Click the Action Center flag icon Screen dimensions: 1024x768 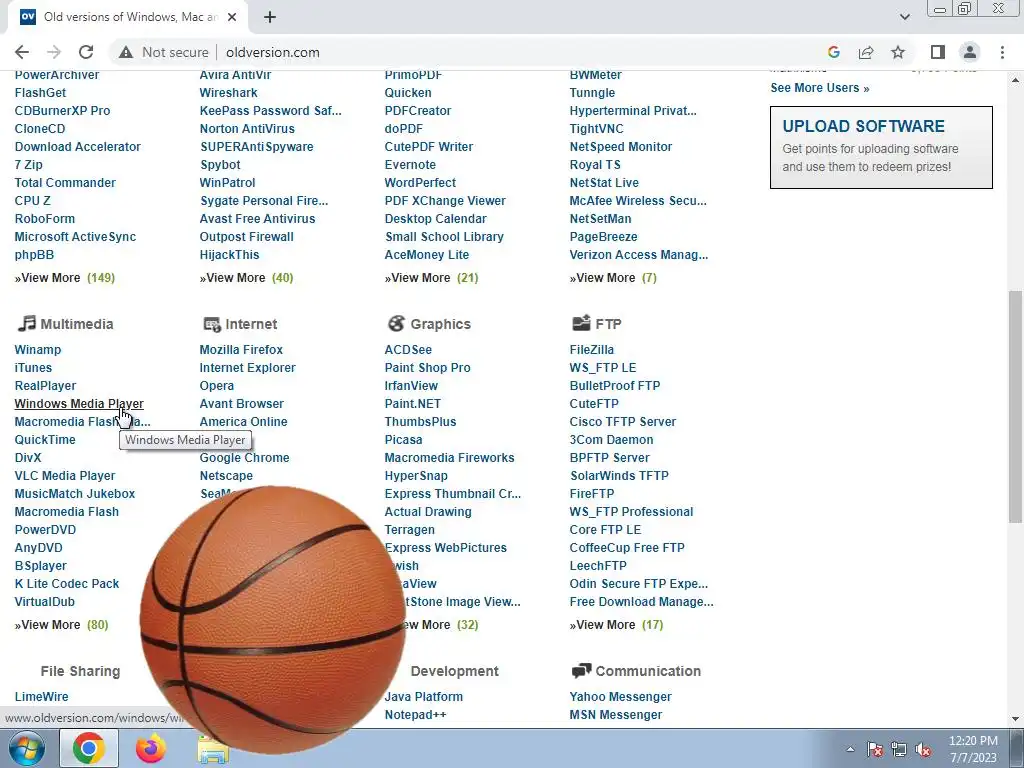pos(875,749)
